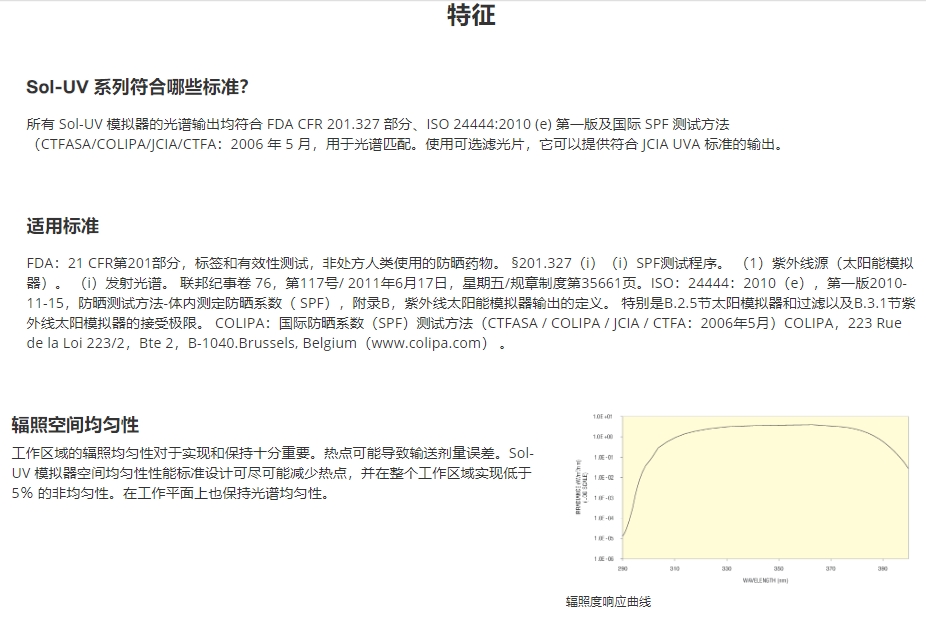
Task: Open the www.colipa.com website address
Action: 429,344
